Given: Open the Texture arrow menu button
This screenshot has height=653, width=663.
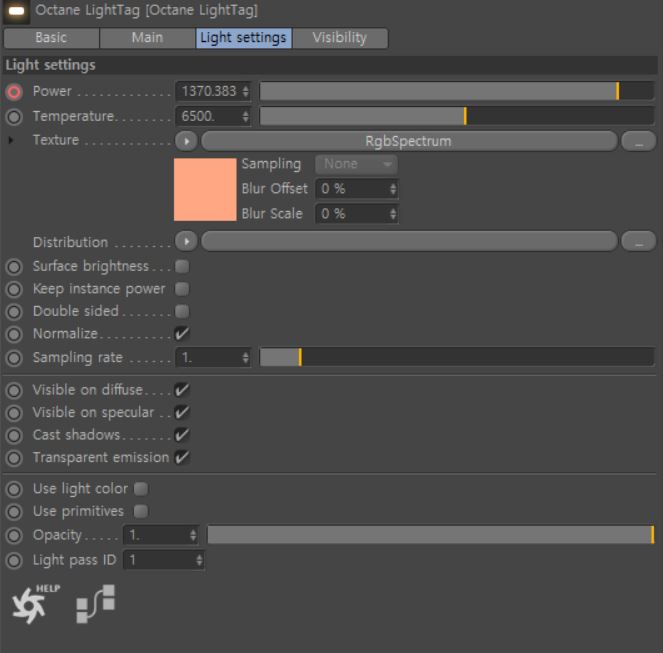Looking at the screenshot, I should (186, 141).
